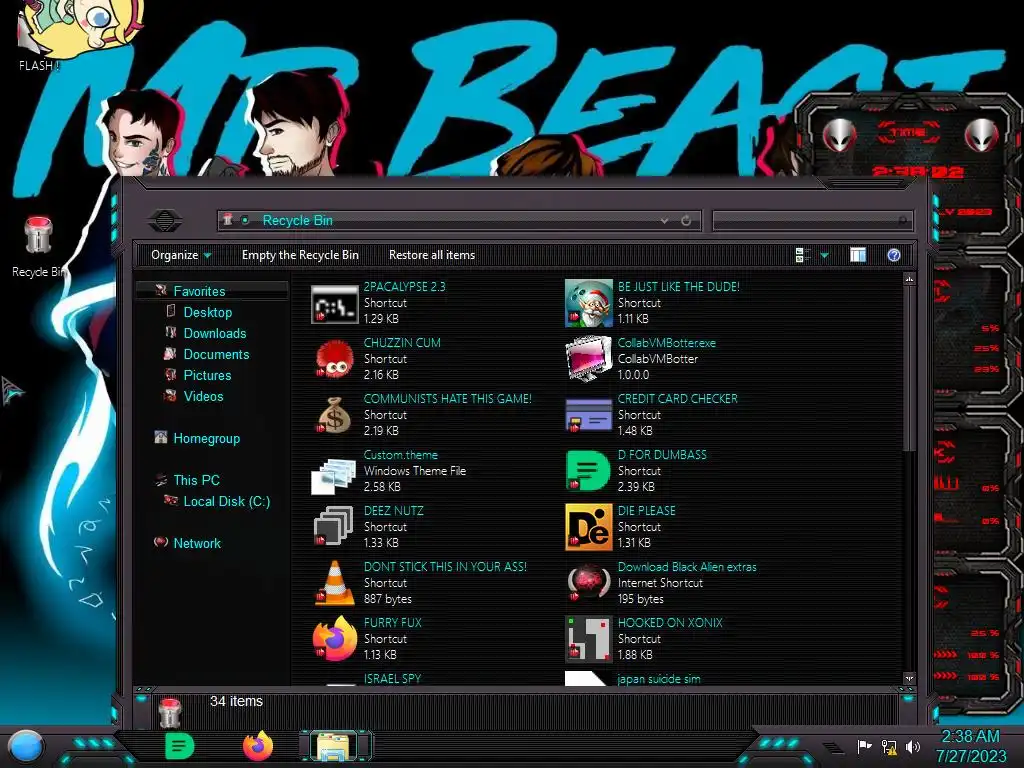
Task: Open the Organize dropdown menu
Action: (181, 255)
